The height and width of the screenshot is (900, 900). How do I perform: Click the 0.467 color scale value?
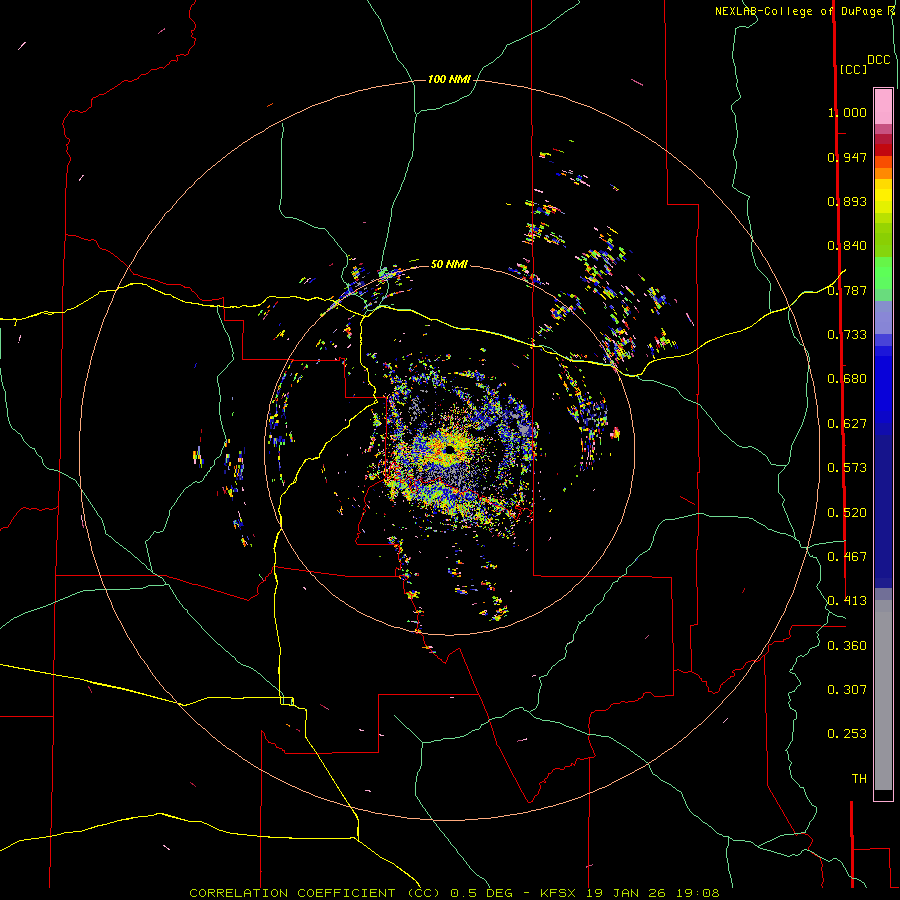pos(847,557)
